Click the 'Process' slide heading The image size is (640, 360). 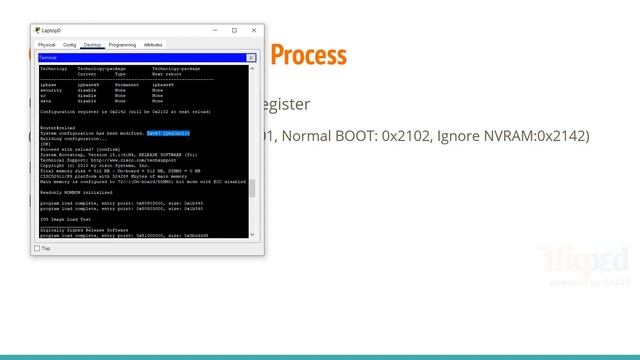tap(309, 55)
